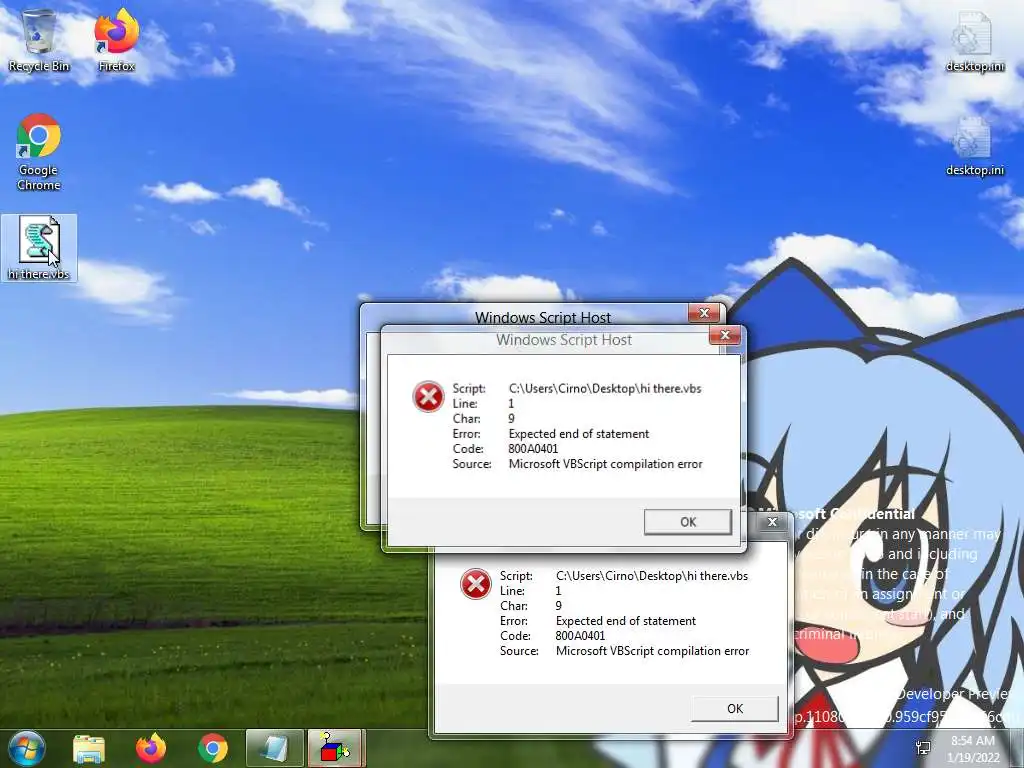1024x768 pixels.
Task: Click 'Expected end of statement' in lower dialog
Action: coord(626,621)
